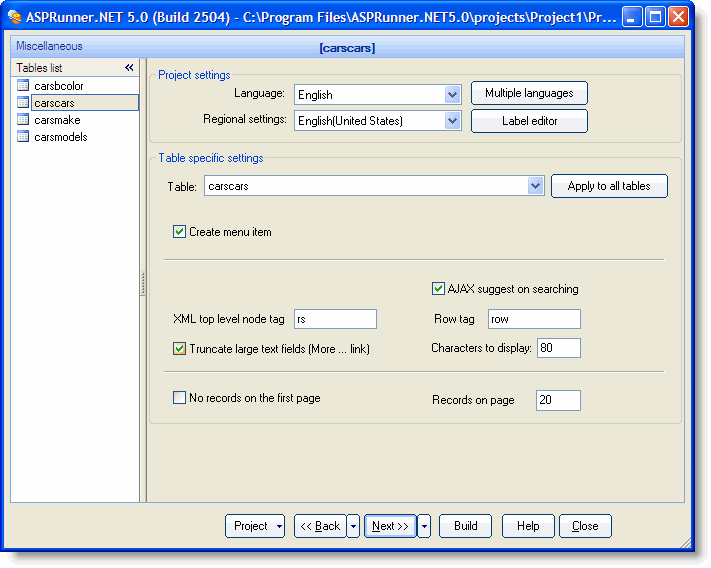Click the carsbcolor table icon

(23, 85)
